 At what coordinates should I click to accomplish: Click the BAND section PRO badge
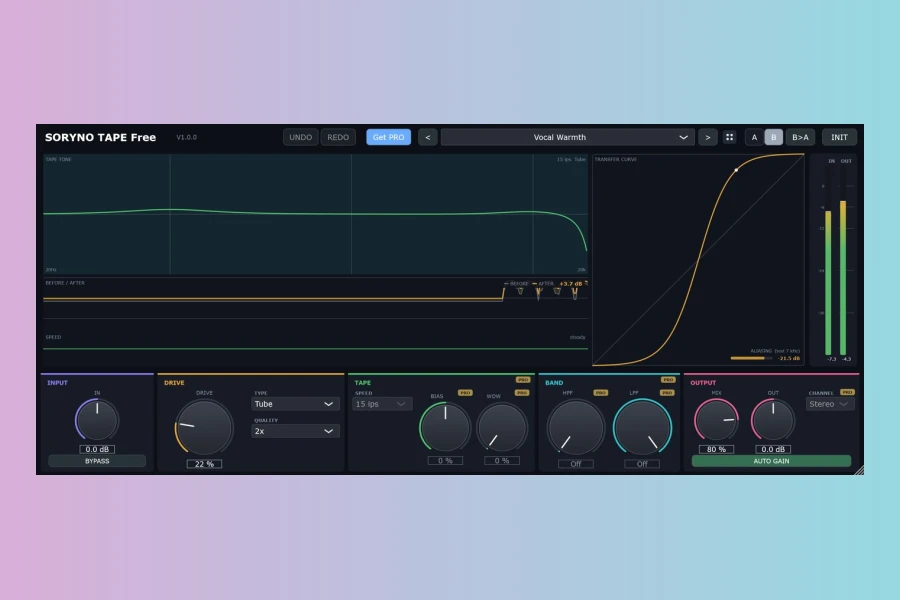[x=668, y=380]
